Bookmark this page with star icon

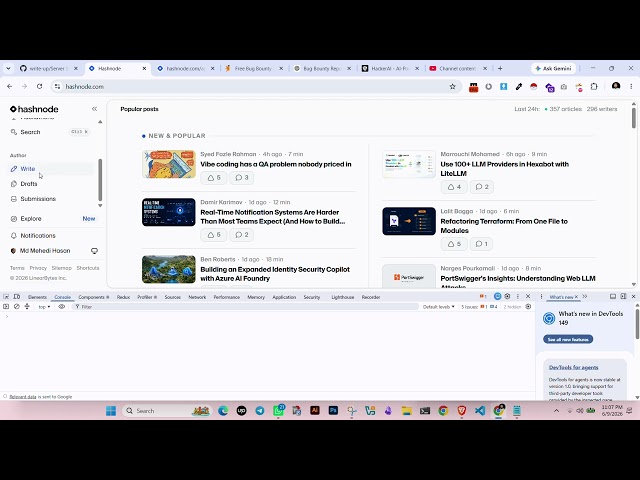452,87
